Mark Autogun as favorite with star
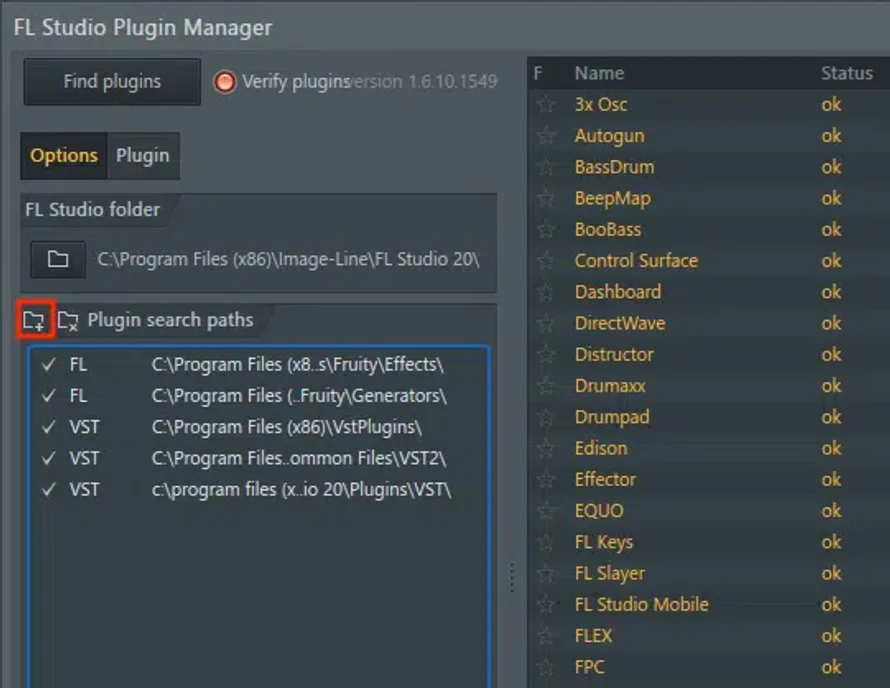The image size is (890, 688). click(546, 136)
